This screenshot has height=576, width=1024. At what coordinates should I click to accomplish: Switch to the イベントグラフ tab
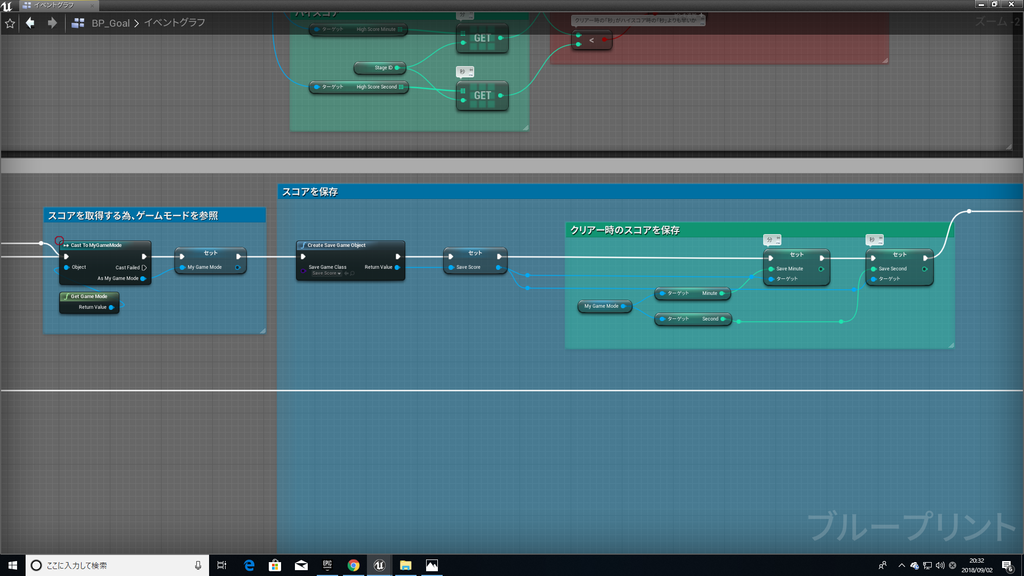[57, 5]
